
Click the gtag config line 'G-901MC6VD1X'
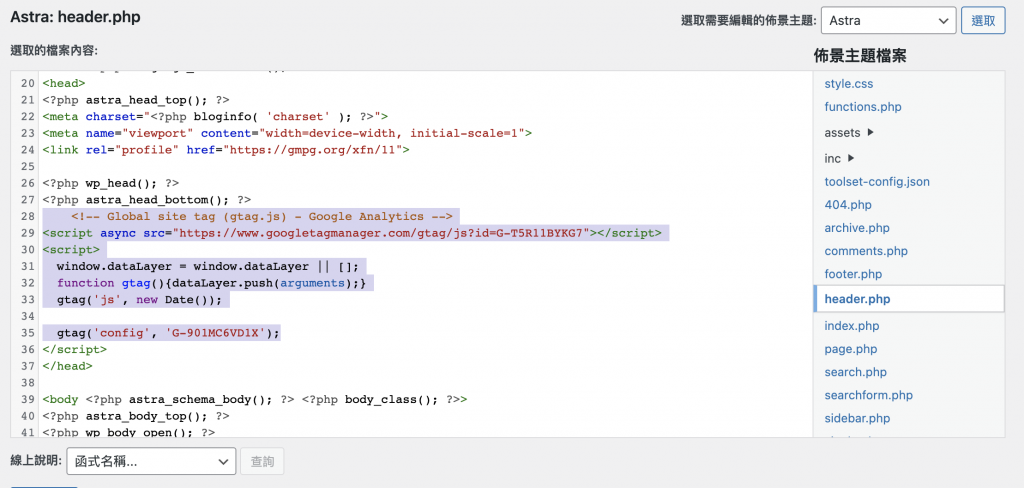click(168, 333)
